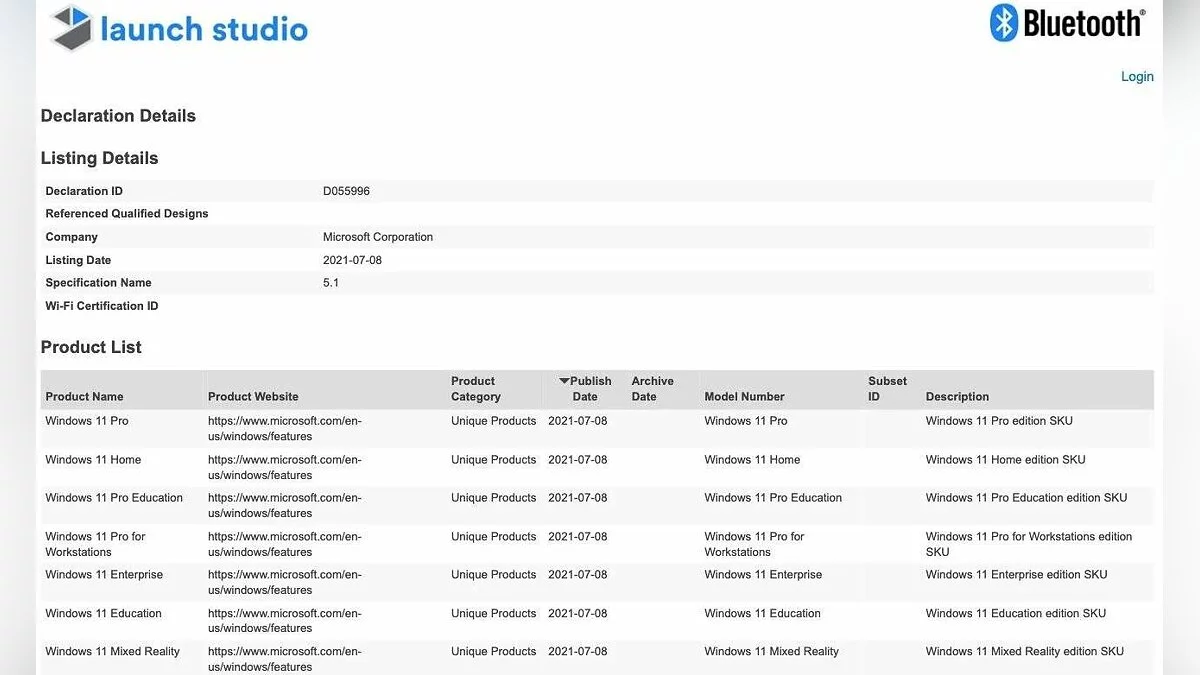Select product name Windows 11 Home
Viewport: 1200px width, 675px height.
point(93,460)
